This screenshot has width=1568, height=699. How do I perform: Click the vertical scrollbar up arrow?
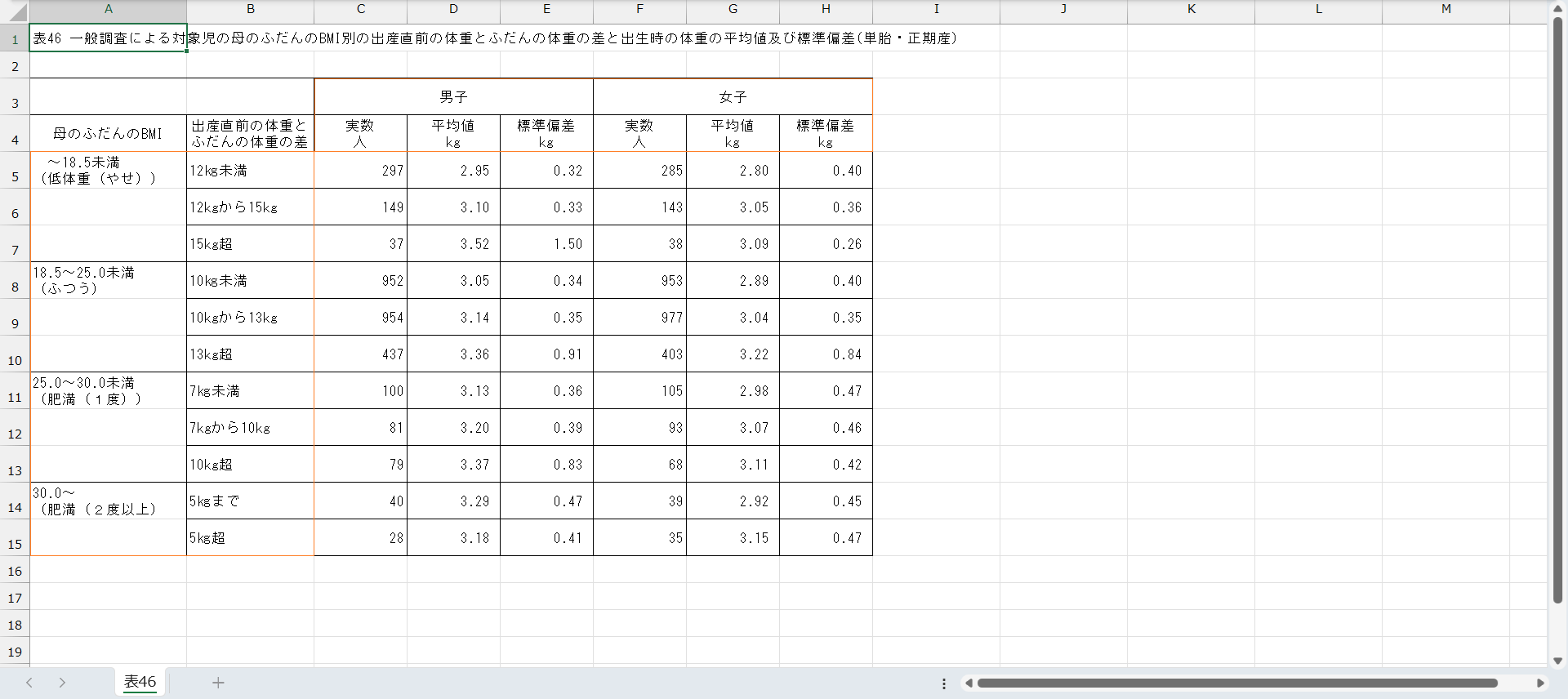1557,9
